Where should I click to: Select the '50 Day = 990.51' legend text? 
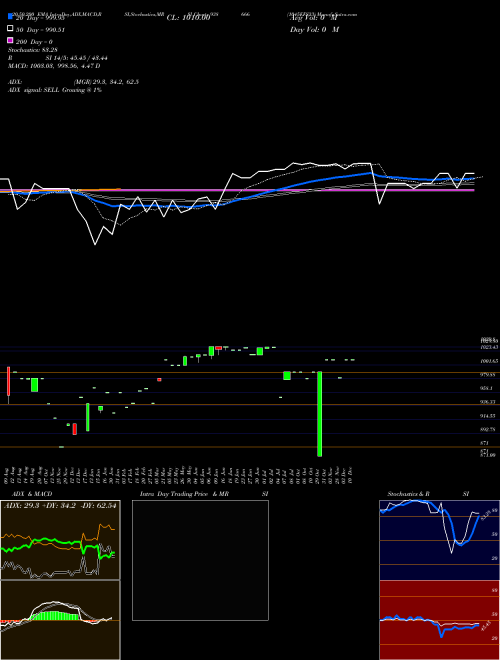click(x=40, y=30)
